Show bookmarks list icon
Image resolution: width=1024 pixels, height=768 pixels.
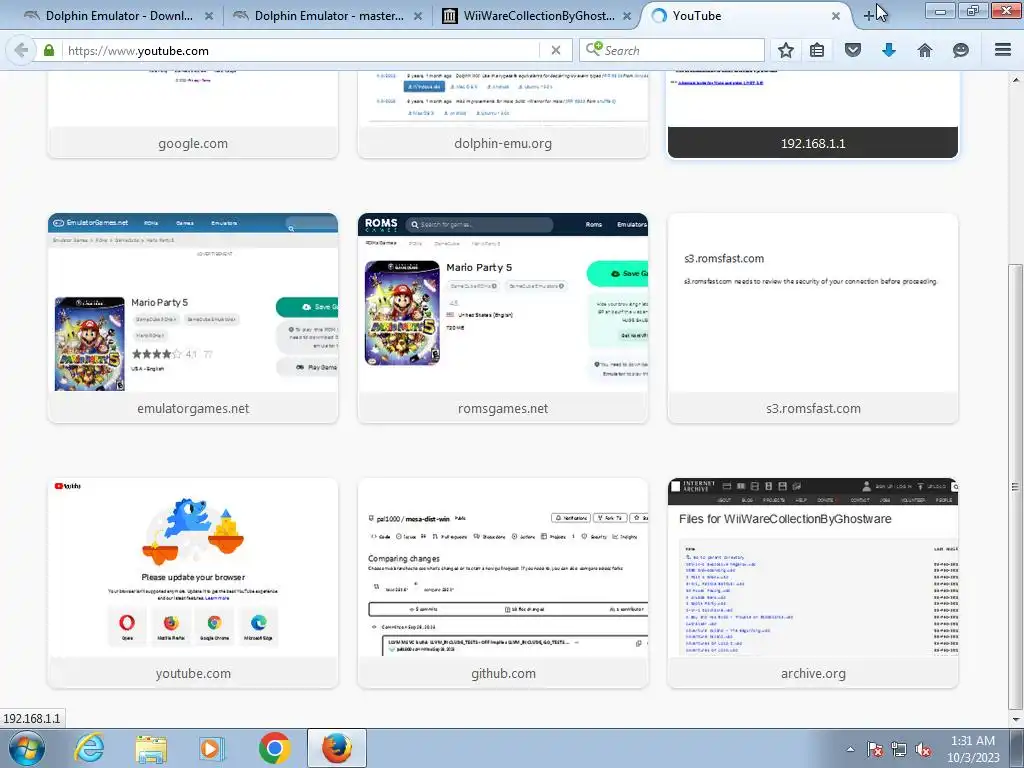(x=816, y=50)
